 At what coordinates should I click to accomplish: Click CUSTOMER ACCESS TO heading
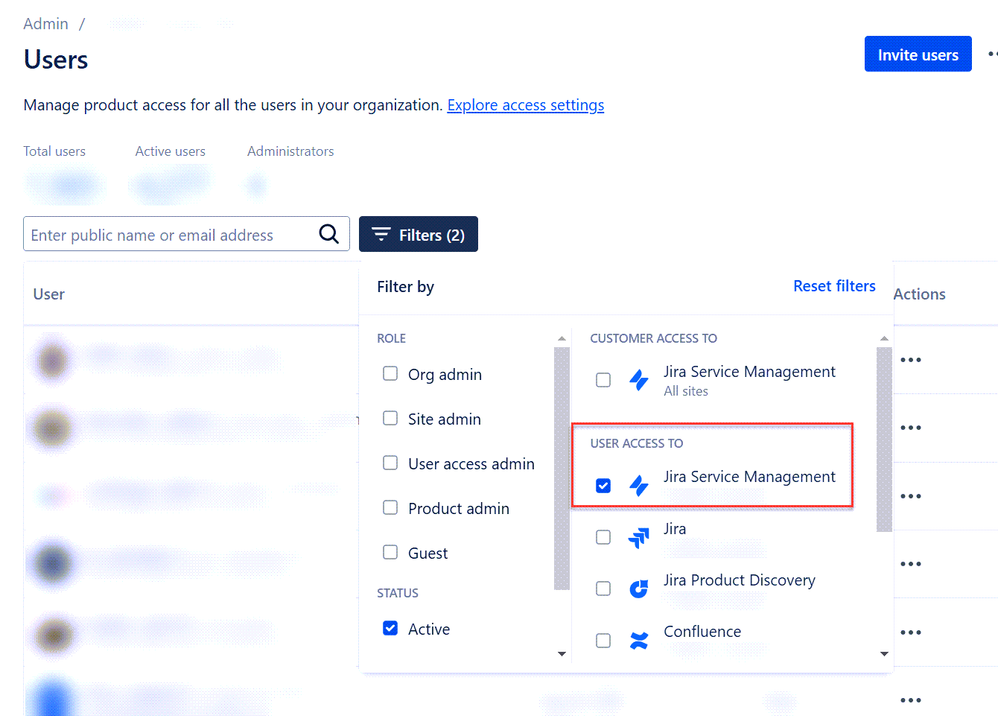pyautogui.click(x=653, y=339)
